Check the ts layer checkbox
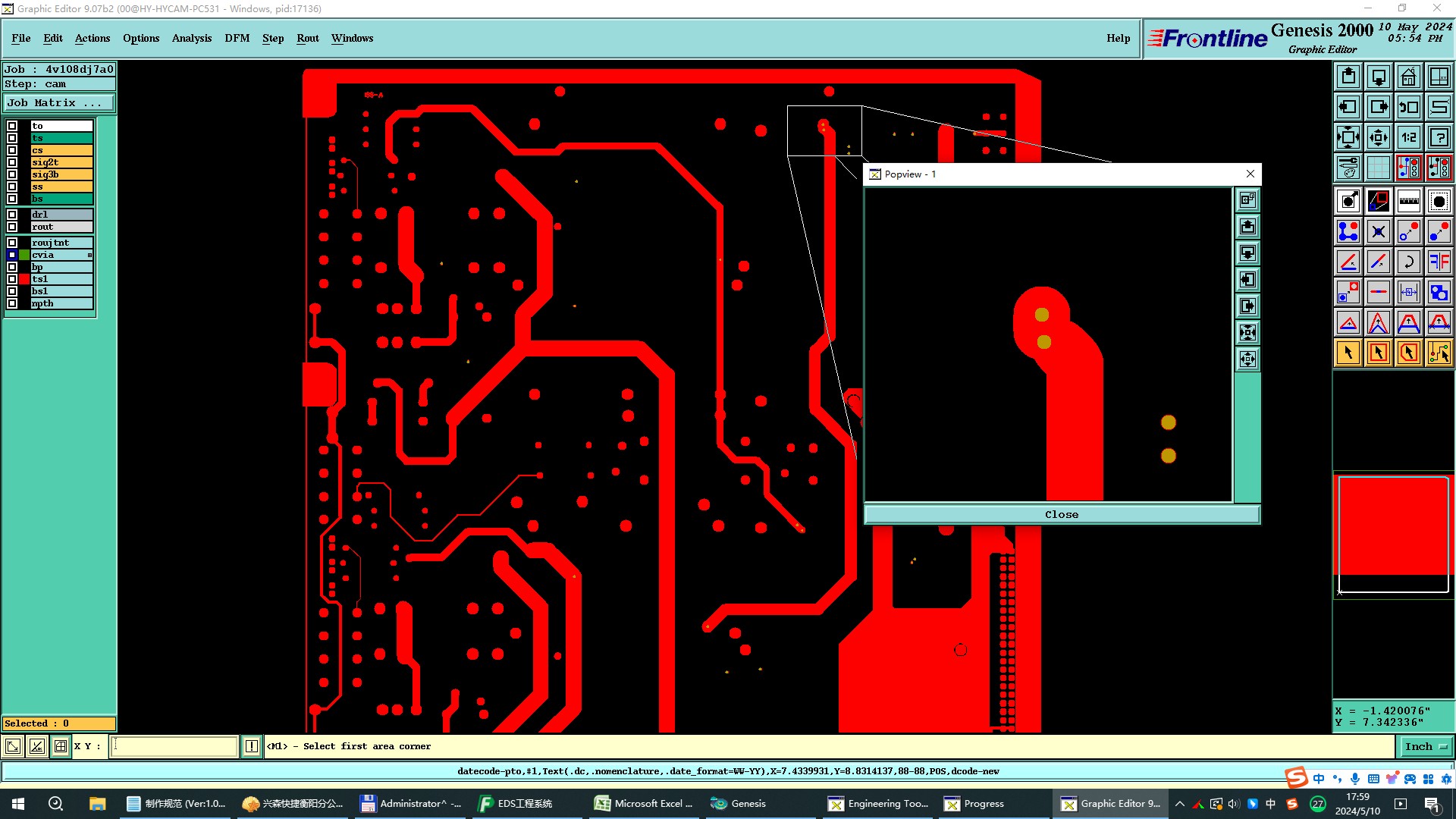Screen dimensions: 1456x819 12,138
